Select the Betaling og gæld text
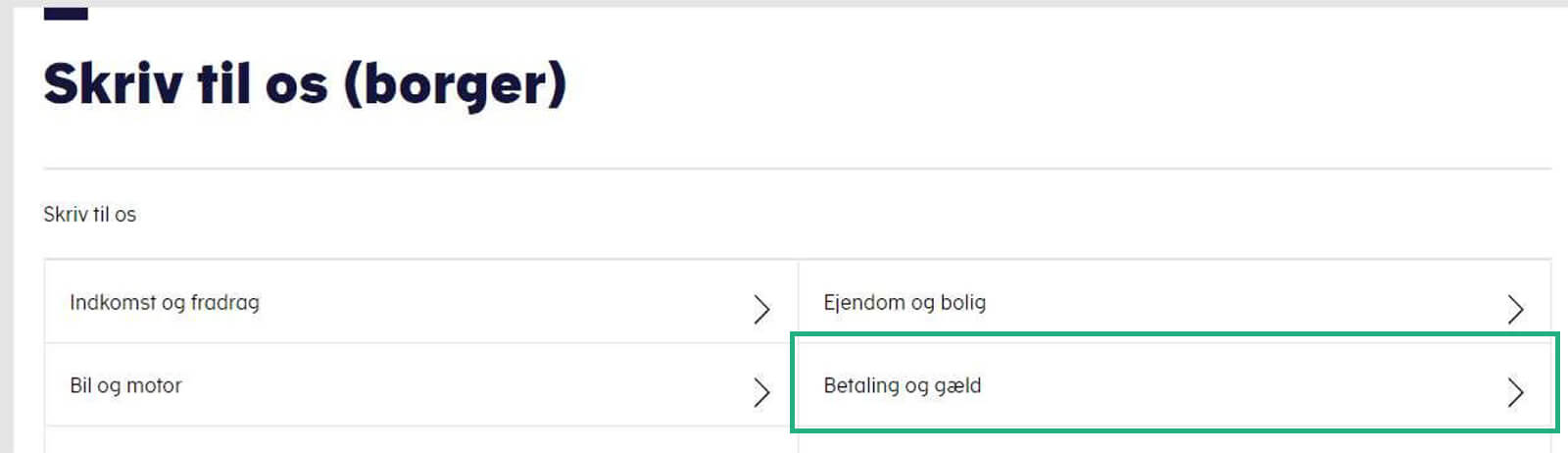The width and height of the screenshot is (1568, 453). pos(903,385)
